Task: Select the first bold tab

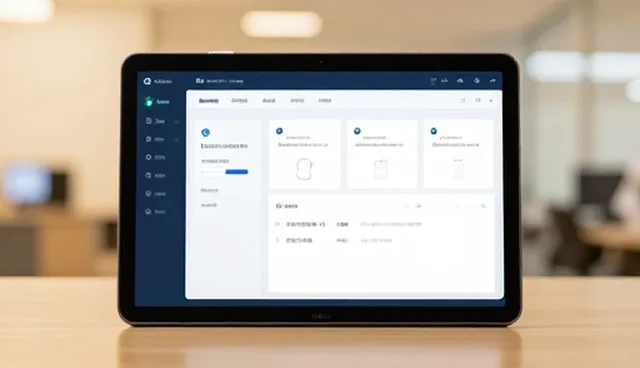Action: click(x=209, y=101)
